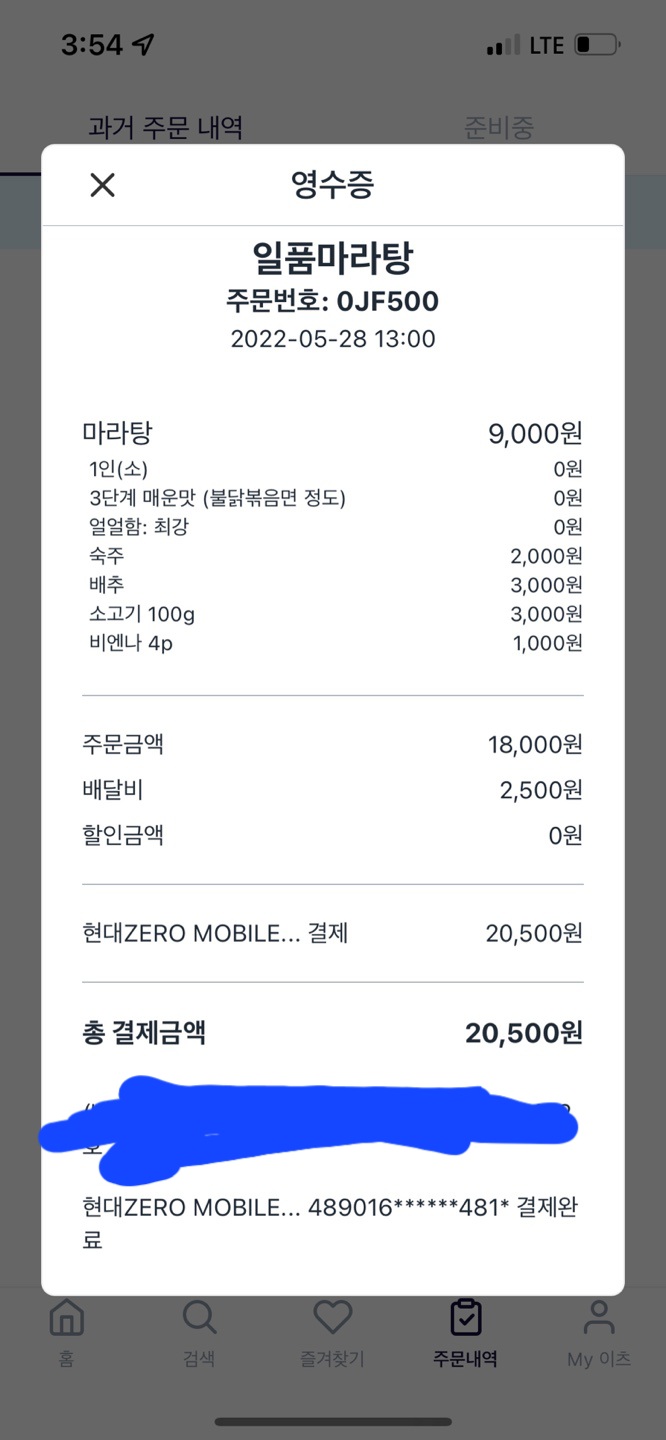Tap the battery icon in status bar
This screenshot has width=666, height=1440.
pyautogui.click(x=597, y=45)
